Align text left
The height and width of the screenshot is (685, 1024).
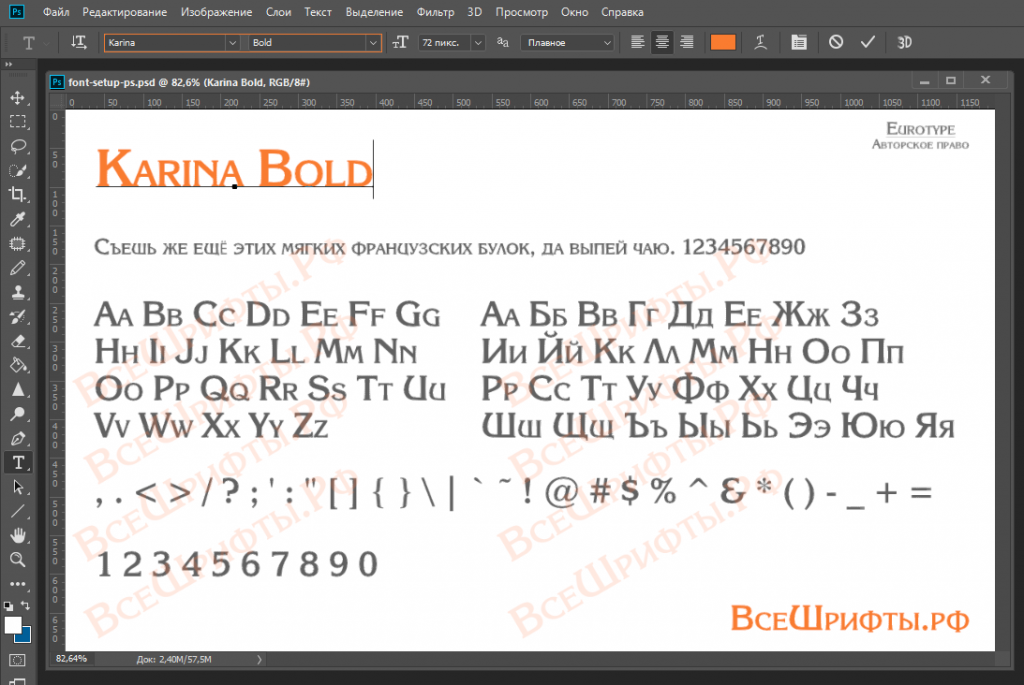[637, 42]
